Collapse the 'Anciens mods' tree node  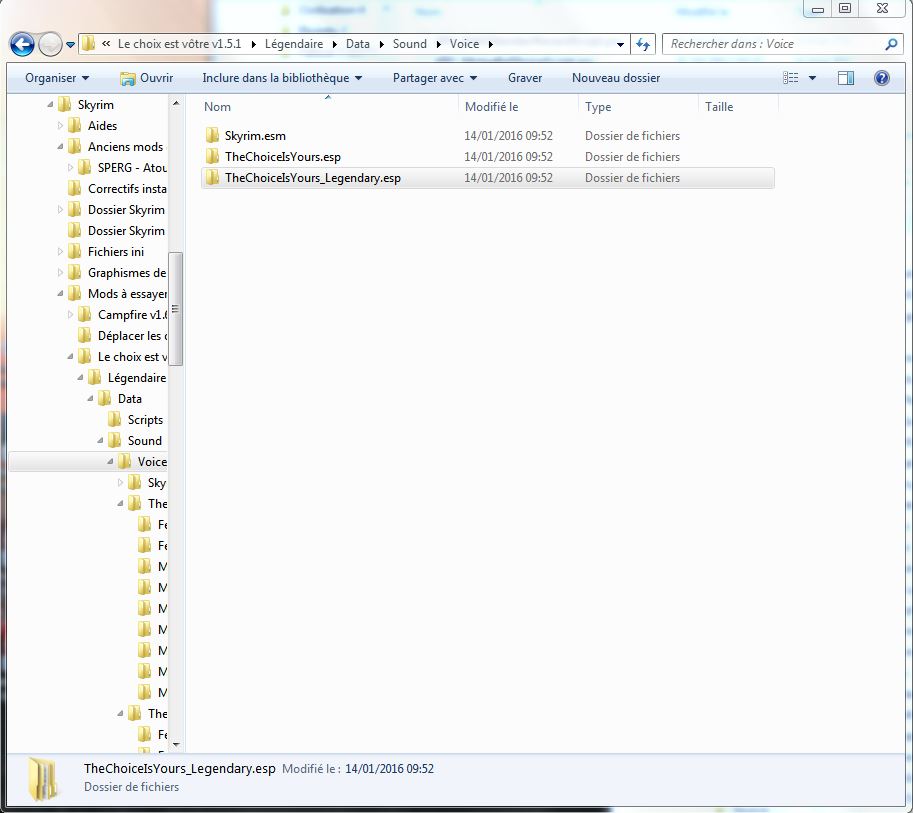tap(60, 147)
